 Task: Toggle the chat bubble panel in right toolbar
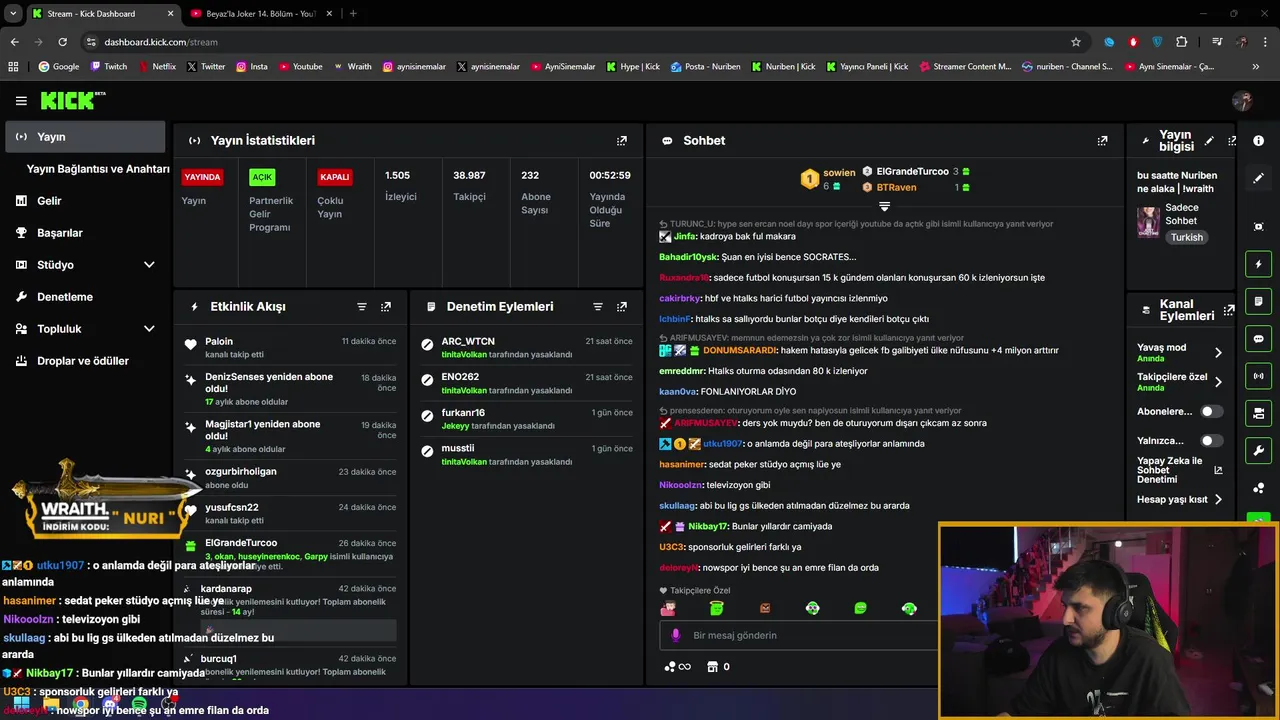coord(1258,339)
